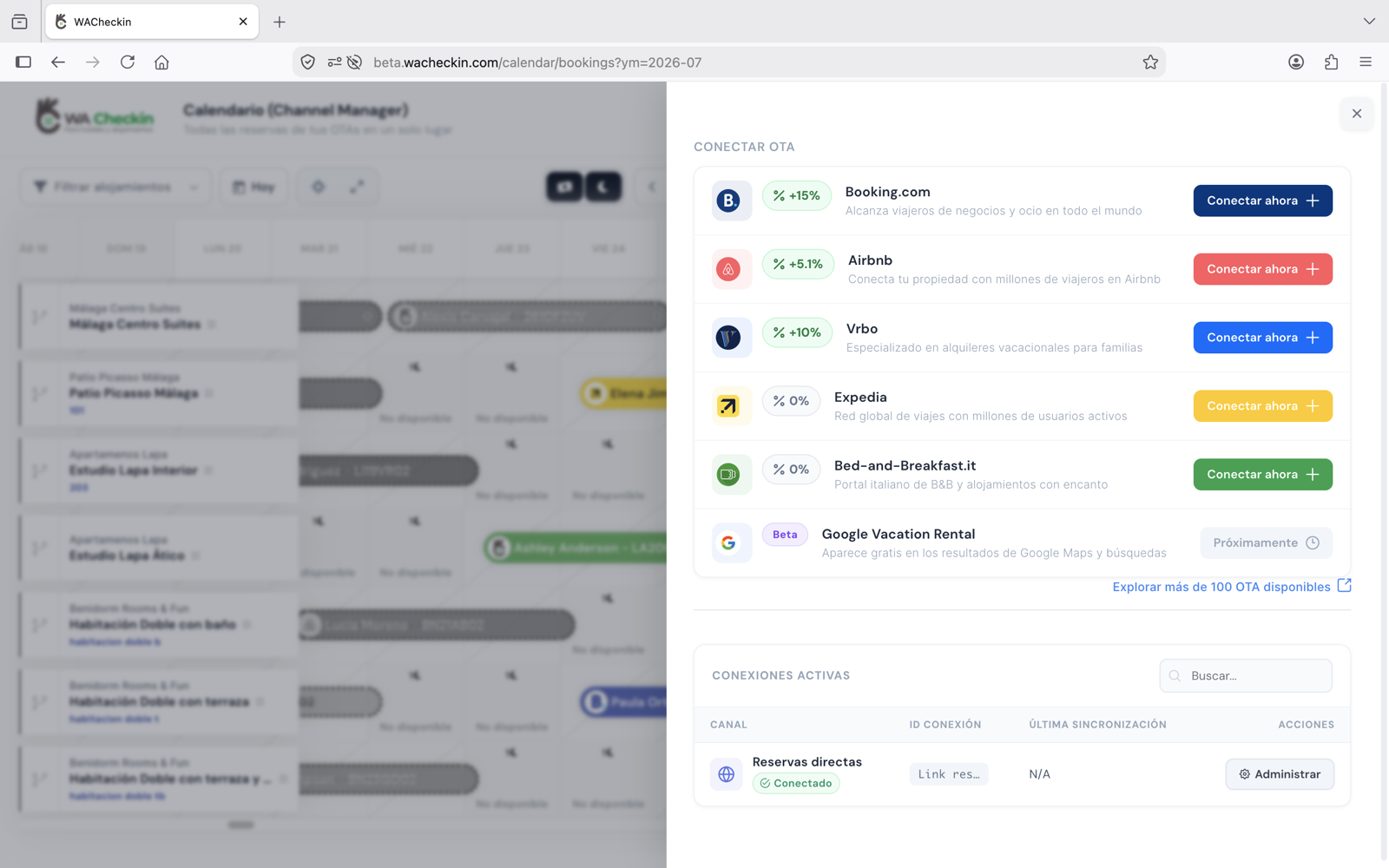Viewport: 1389px width, 868px height.
Task: Click the Airbnb logo icon
Action: click(x=732, y=269)
